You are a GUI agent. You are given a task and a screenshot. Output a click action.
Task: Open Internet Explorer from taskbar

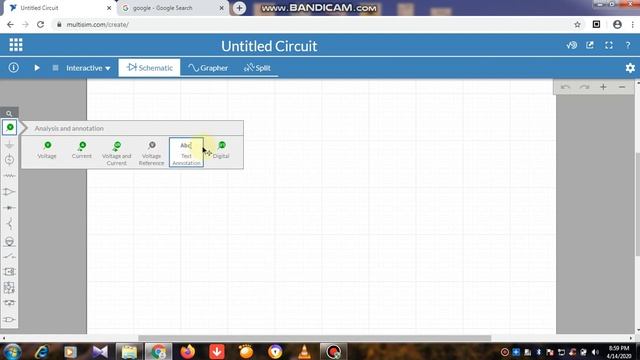[x=42, y=351]
